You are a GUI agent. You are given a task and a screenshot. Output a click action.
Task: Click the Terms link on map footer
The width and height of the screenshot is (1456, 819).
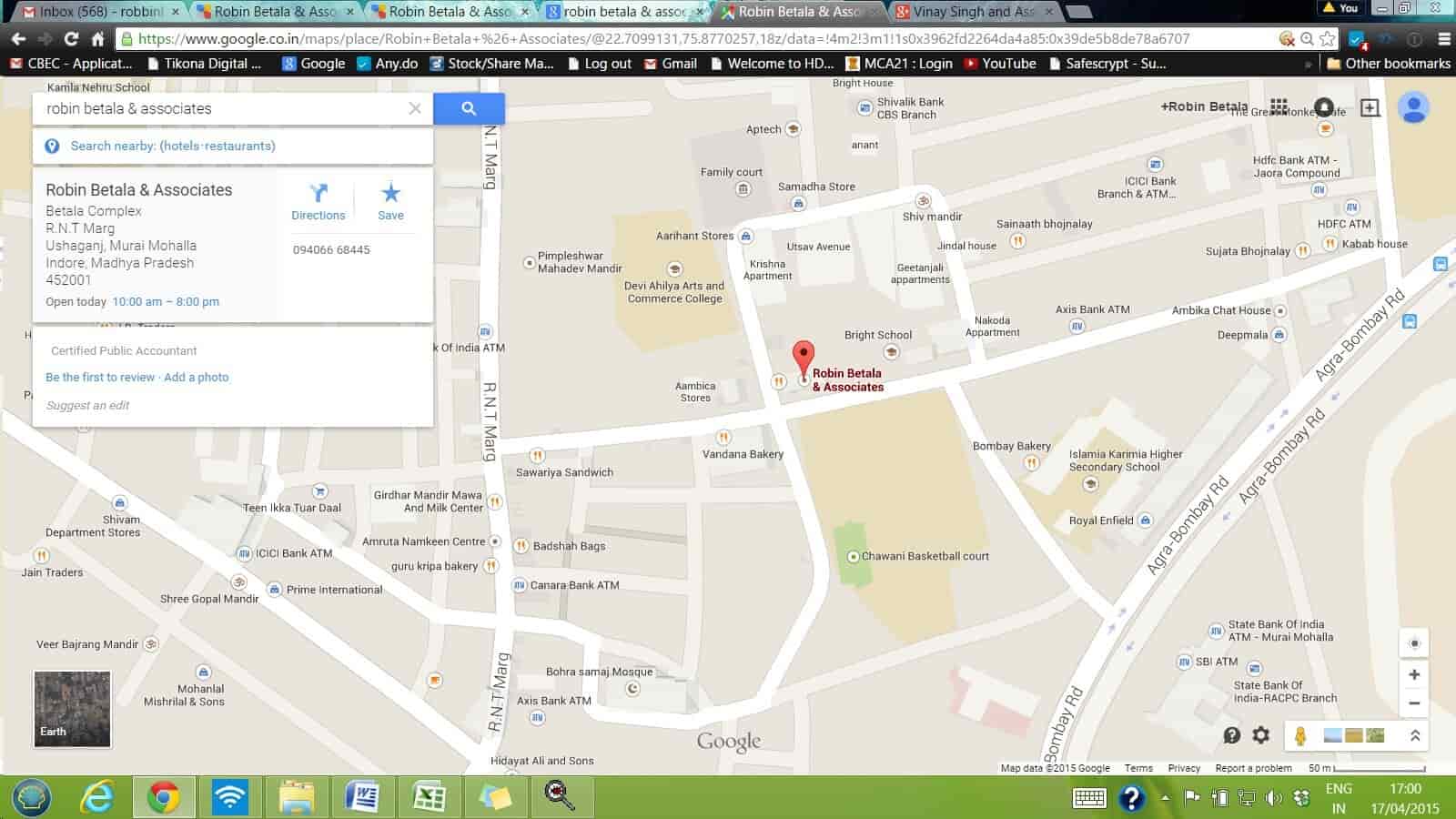[1138, 768]
